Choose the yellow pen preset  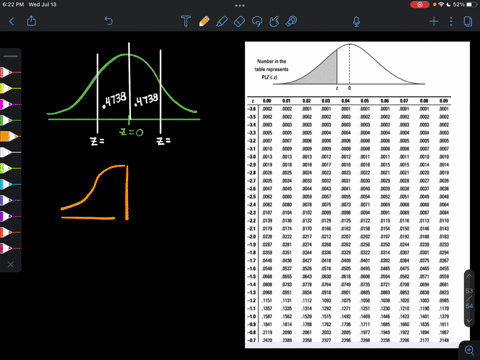[x=10, y=88]
